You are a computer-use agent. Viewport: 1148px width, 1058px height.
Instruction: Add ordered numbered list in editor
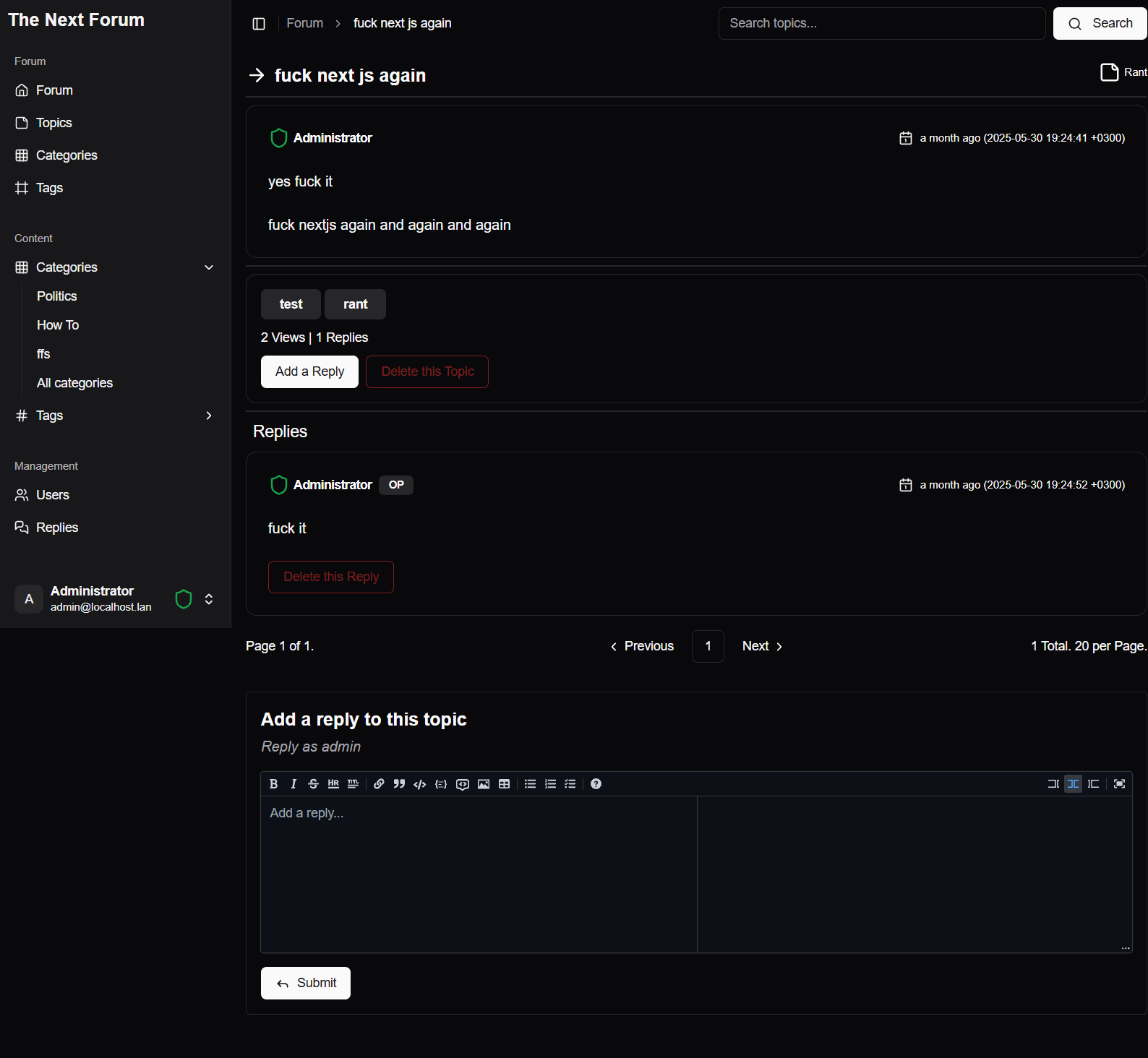pos(550,784)
